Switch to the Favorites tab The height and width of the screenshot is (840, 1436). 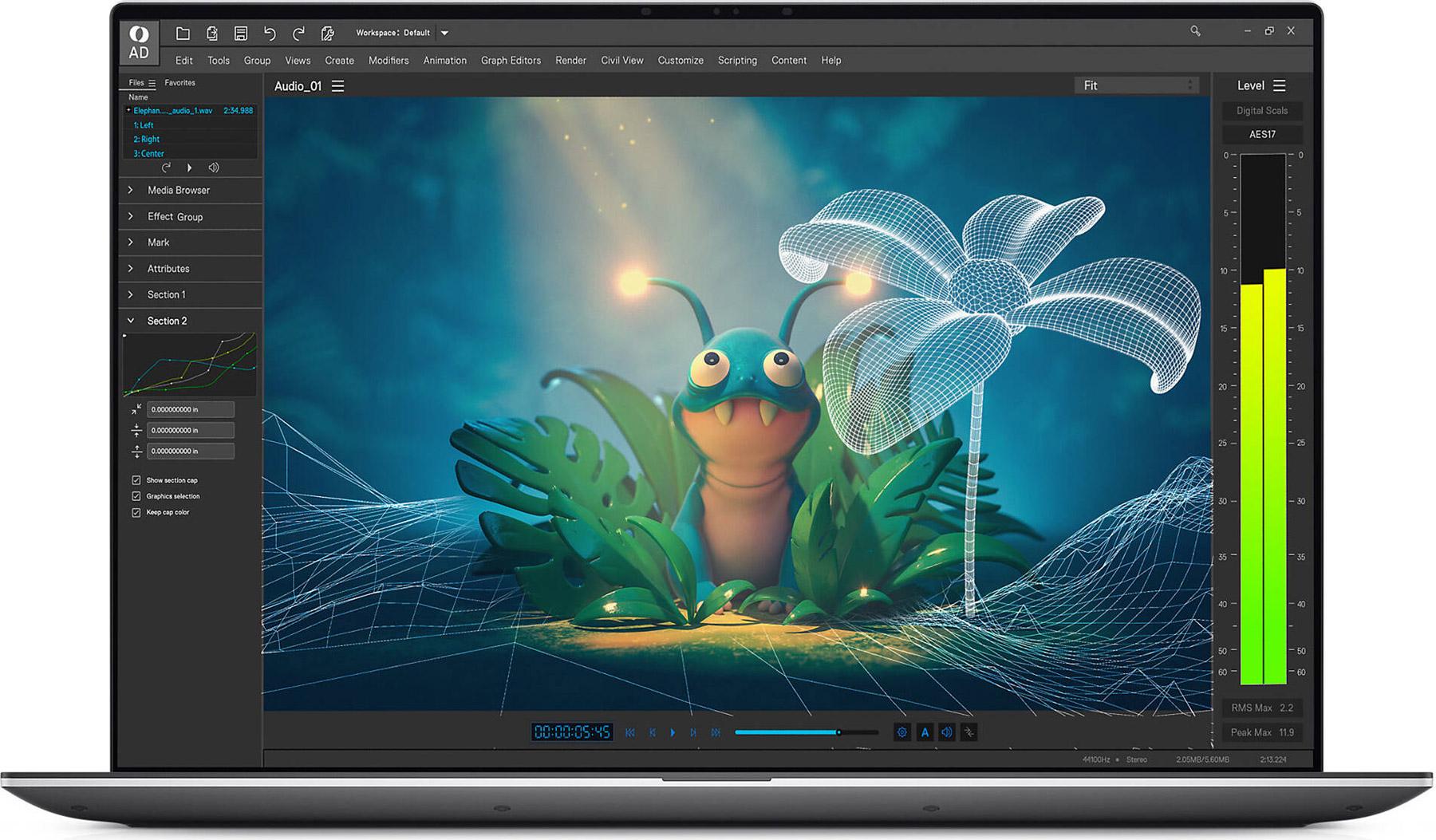tap(179, 83)
